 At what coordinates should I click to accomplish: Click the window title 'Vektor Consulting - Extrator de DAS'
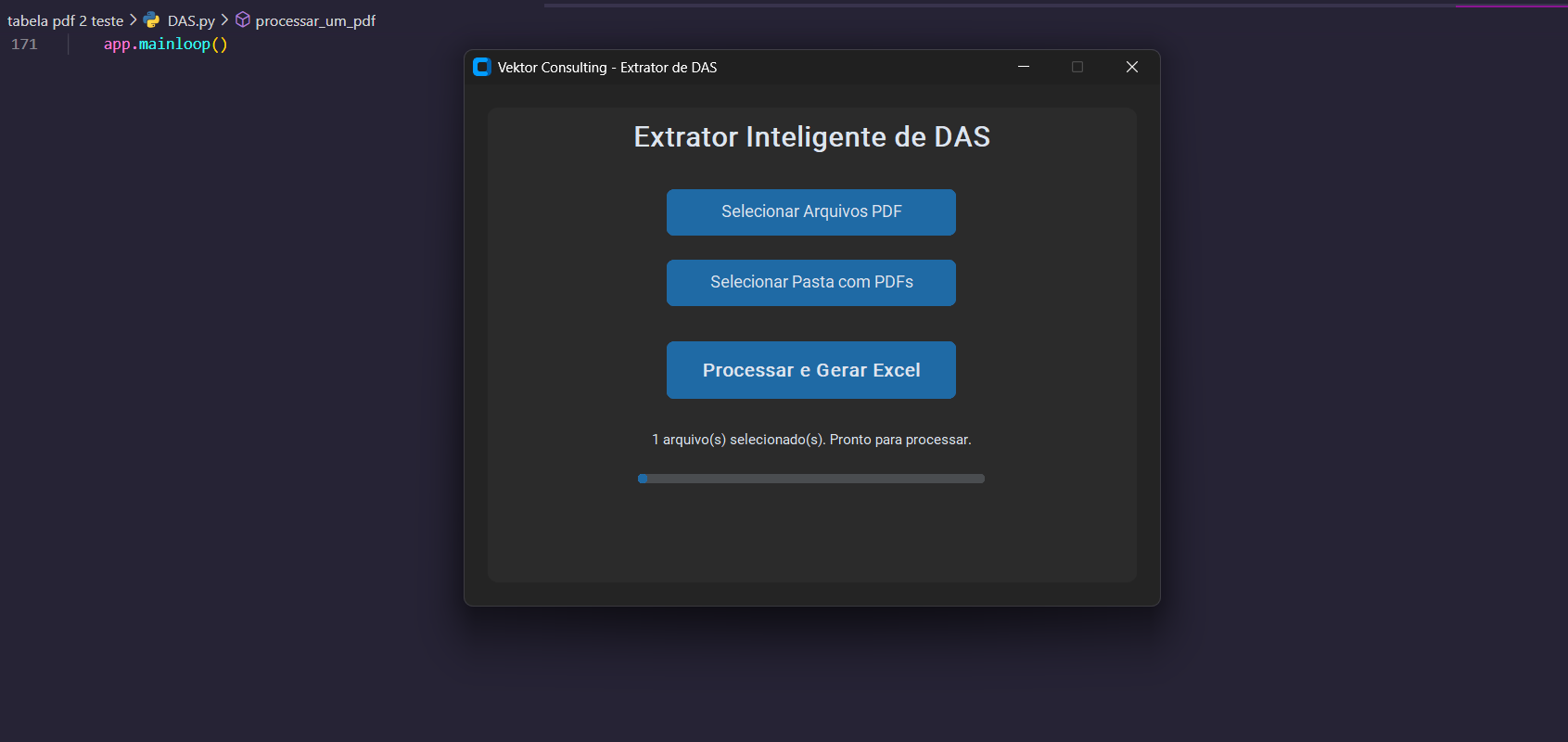coord(606,68)
